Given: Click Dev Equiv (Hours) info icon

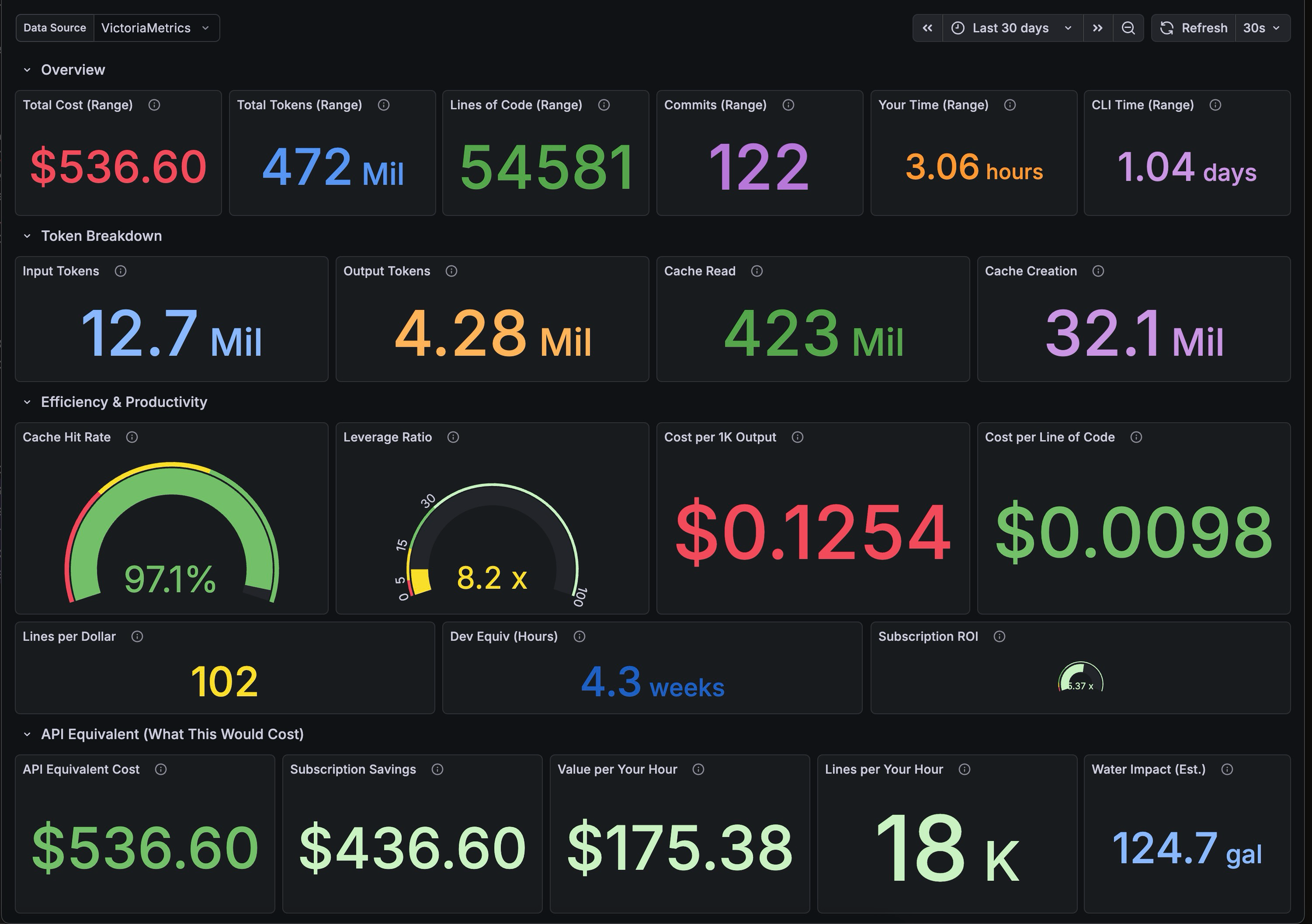Looking at the screenshot, I should point(579,637).
